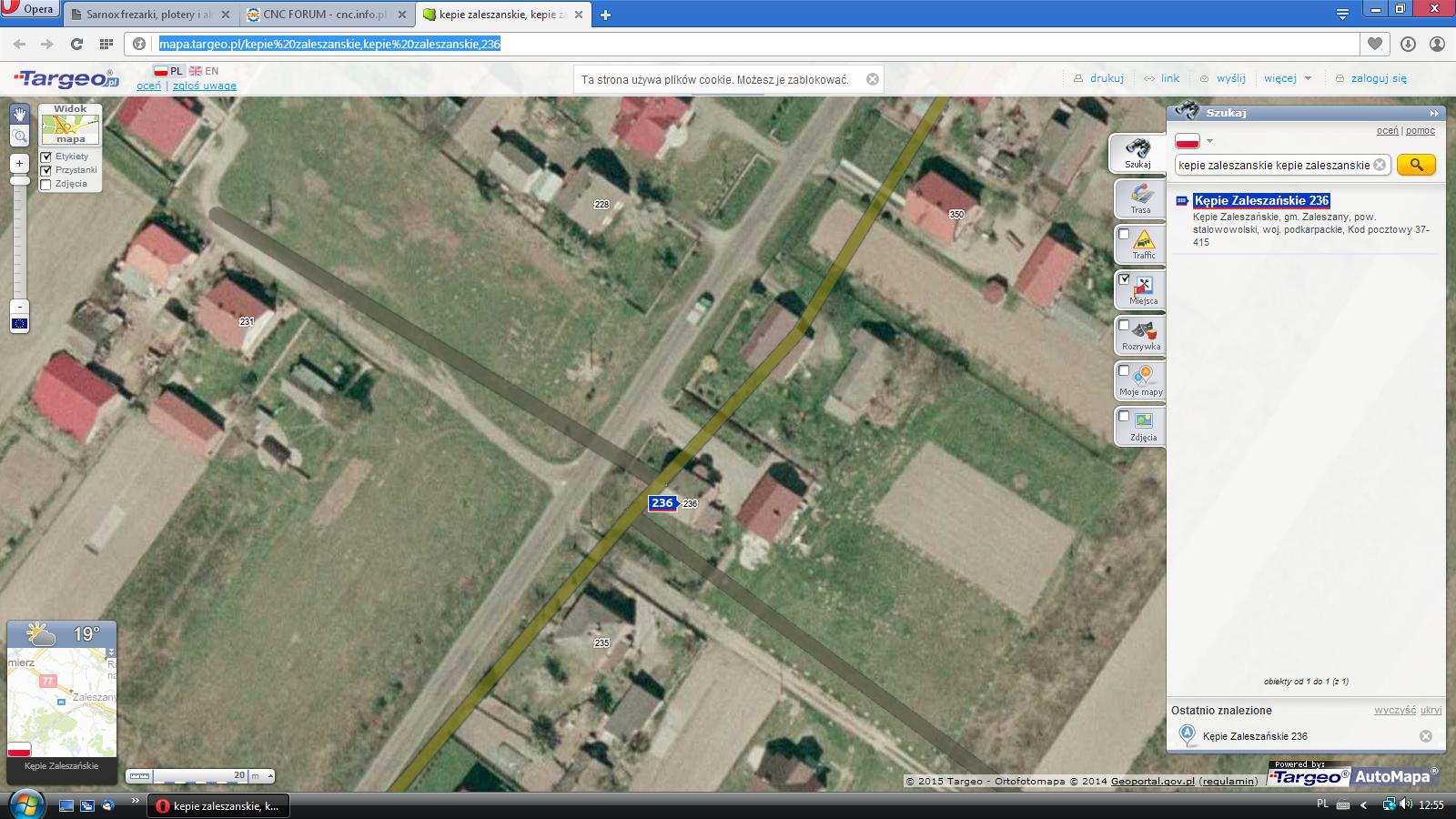Dismiss the cookie notice
The image size is (1456, 819).
pos(873,79)
